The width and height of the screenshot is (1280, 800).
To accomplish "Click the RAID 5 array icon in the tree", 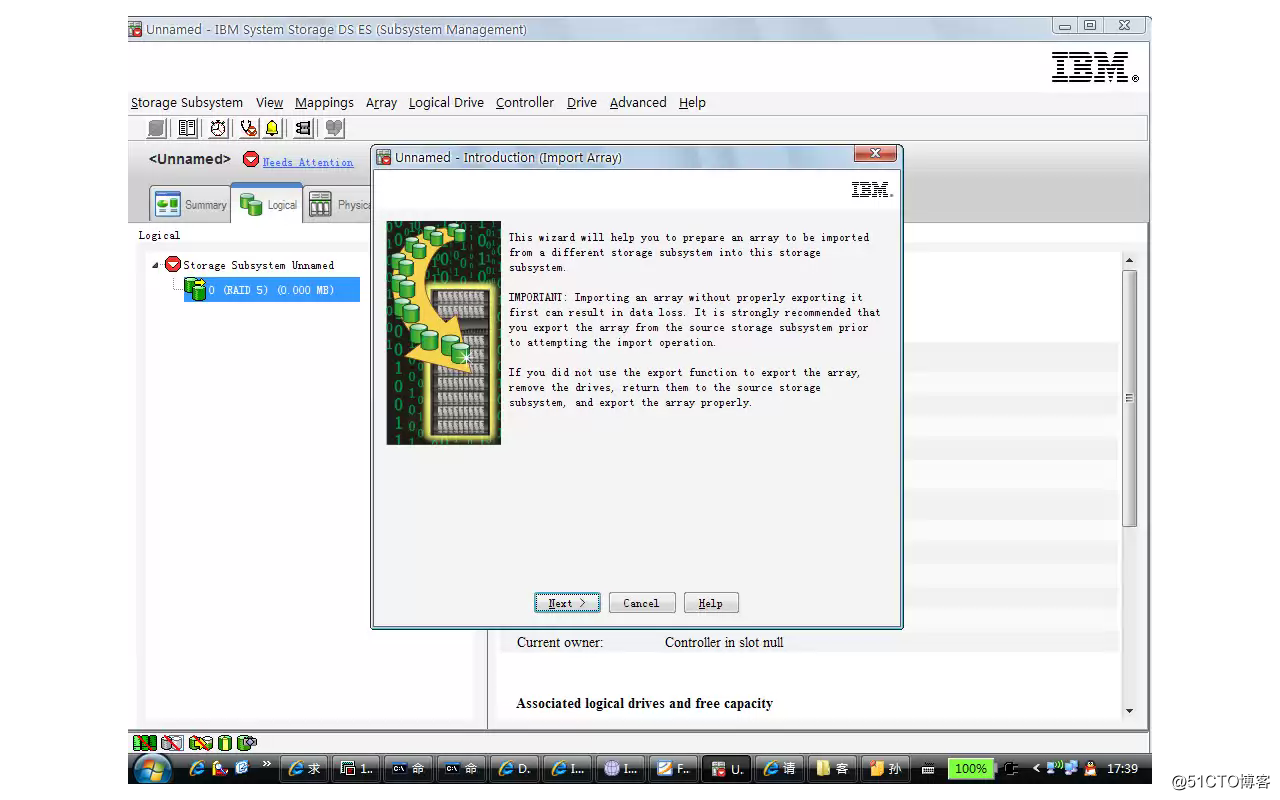I will click(195, 290).
